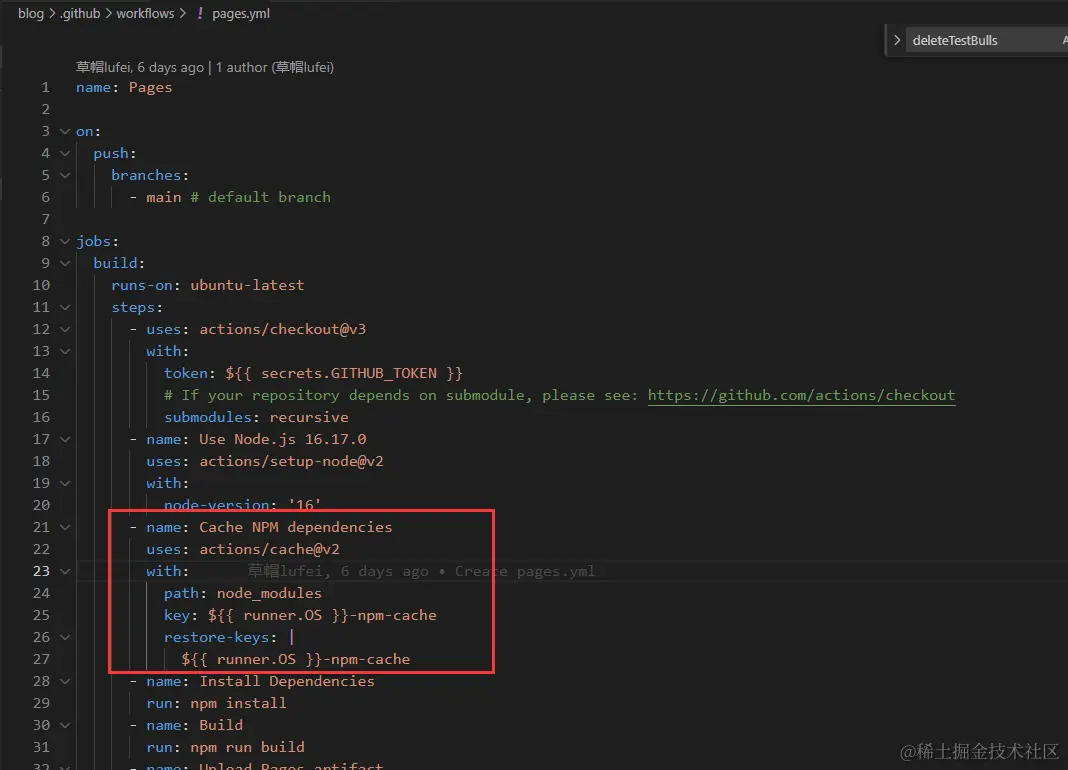Collapse the 'branches:' fold arrow on line 5
The width and height of the screenshot is (1068, 770).
[65, 175]
